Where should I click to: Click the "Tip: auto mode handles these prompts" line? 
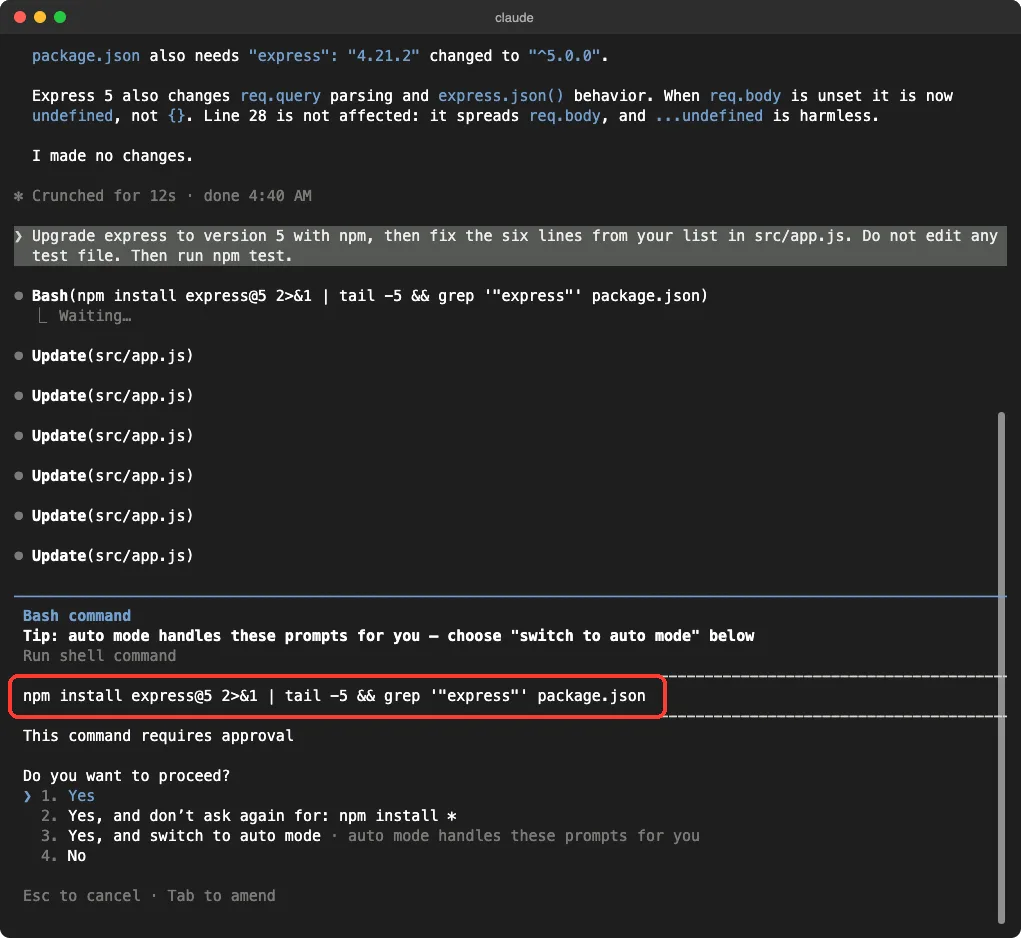click(x=389, y=636)
